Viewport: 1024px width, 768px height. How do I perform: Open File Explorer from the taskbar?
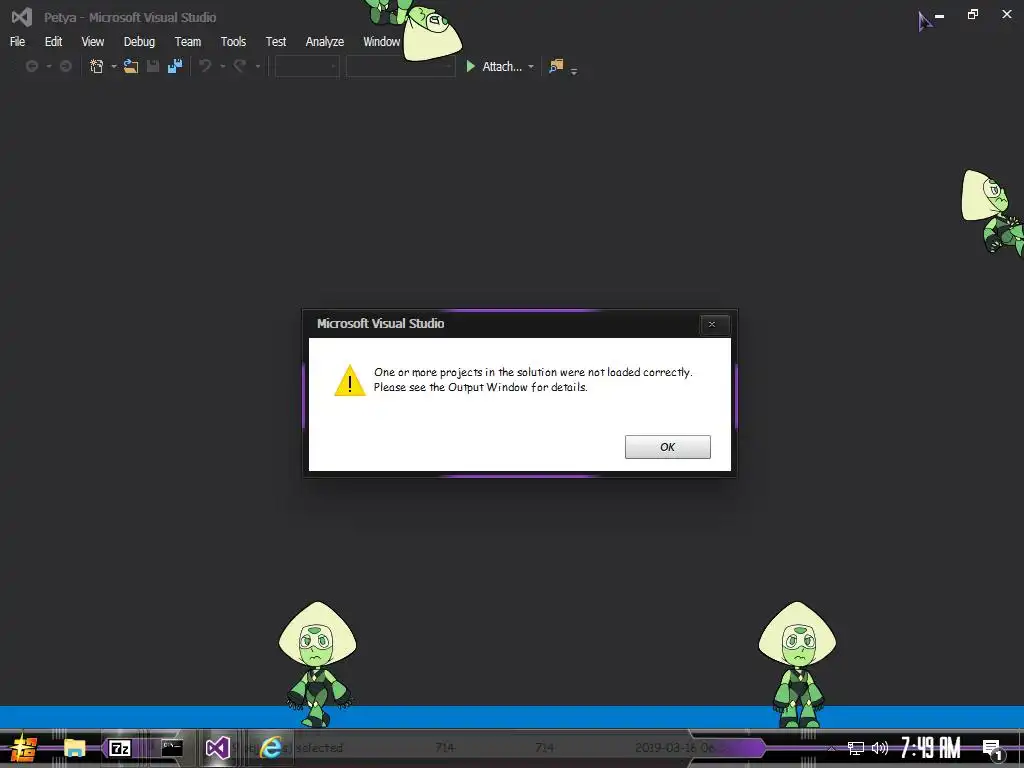tap(74, 748)
